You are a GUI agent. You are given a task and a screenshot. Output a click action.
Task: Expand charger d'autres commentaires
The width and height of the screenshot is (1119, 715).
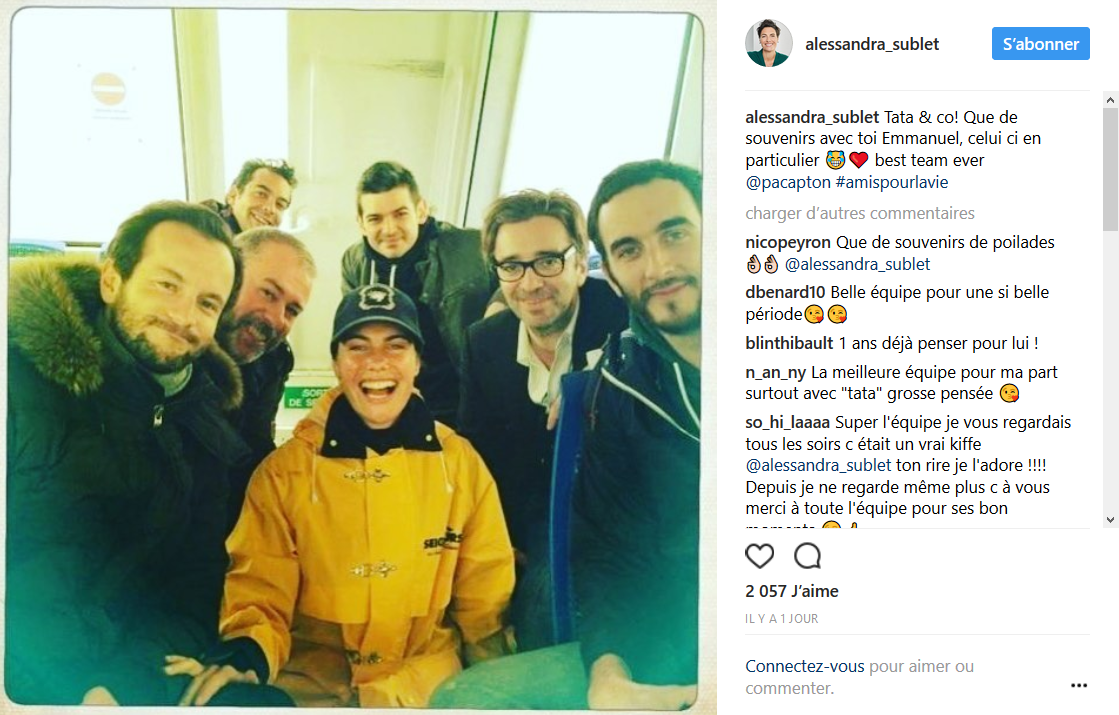click(x=860, y=213)
